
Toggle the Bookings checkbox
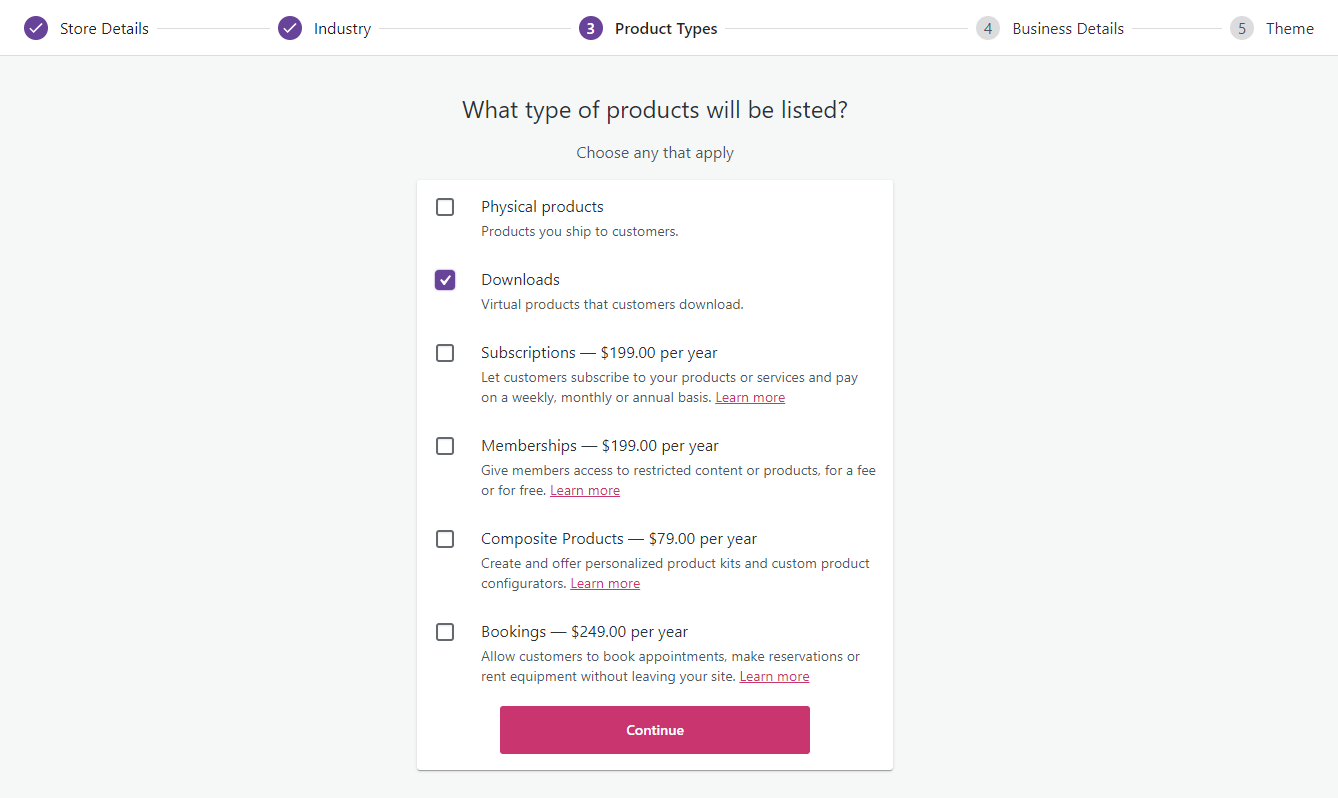(x=445, y=632)
